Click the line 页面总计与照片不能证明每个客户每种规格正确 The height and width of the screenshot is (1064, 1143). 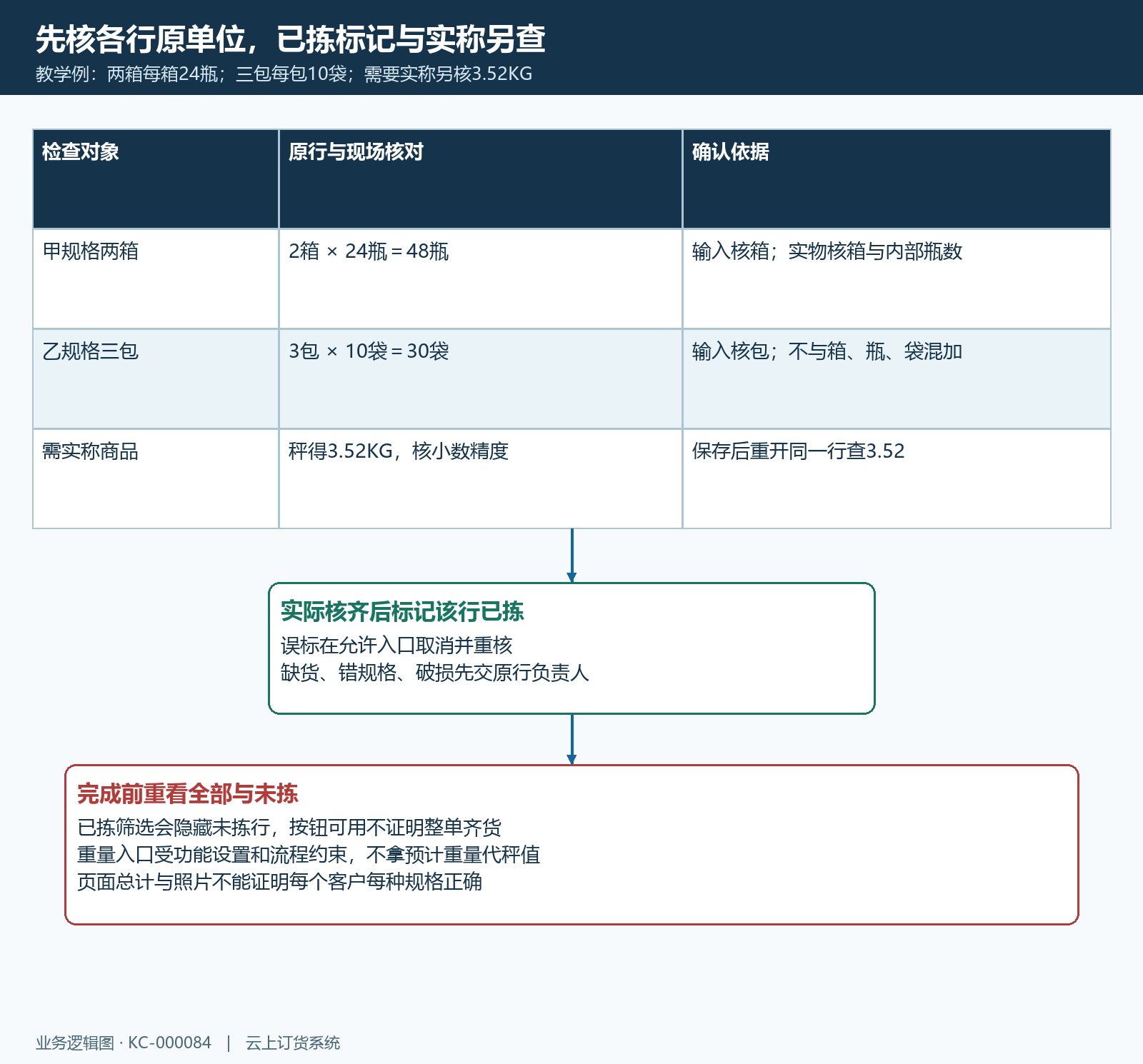279,882
